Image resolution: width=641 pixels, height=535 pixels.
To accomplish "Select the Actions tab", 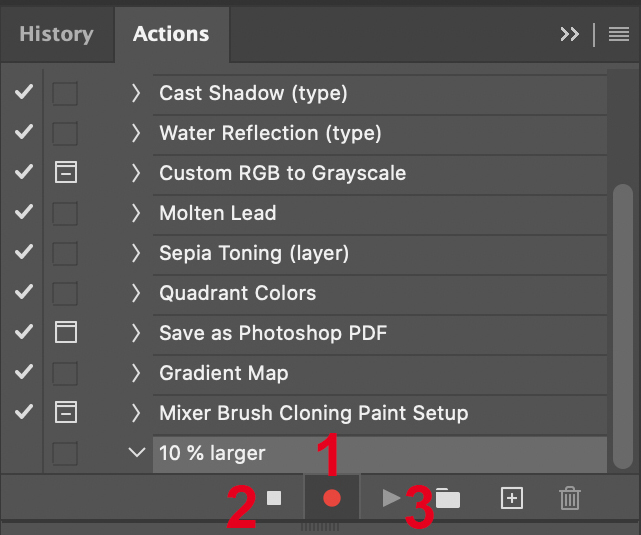I will (171, 34).
